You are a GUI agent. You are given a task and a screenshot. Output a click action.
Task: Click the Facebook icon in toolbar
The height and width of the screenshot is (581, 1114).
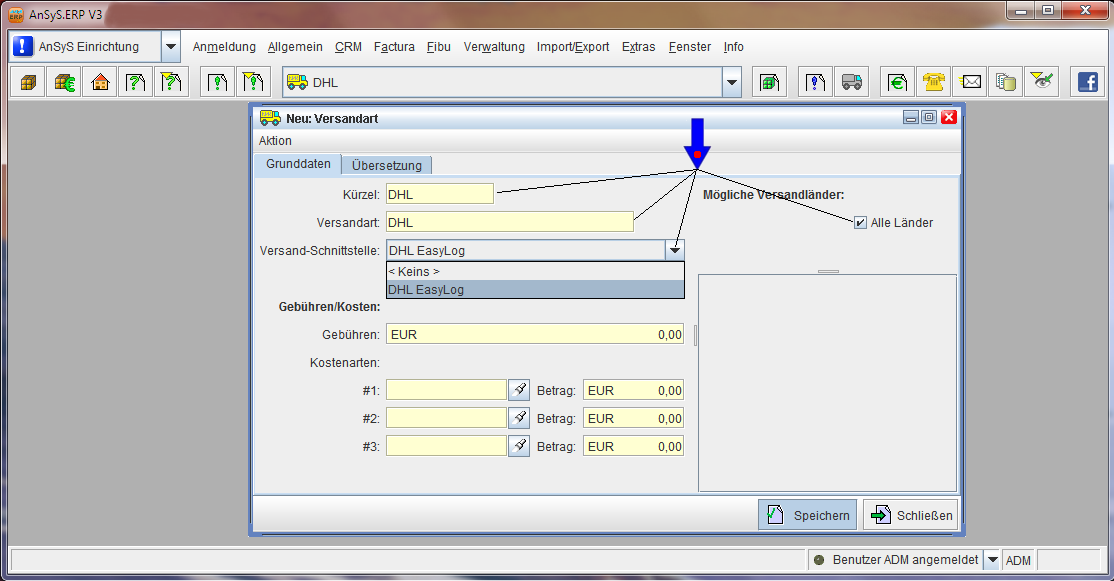coord(1087,82)
